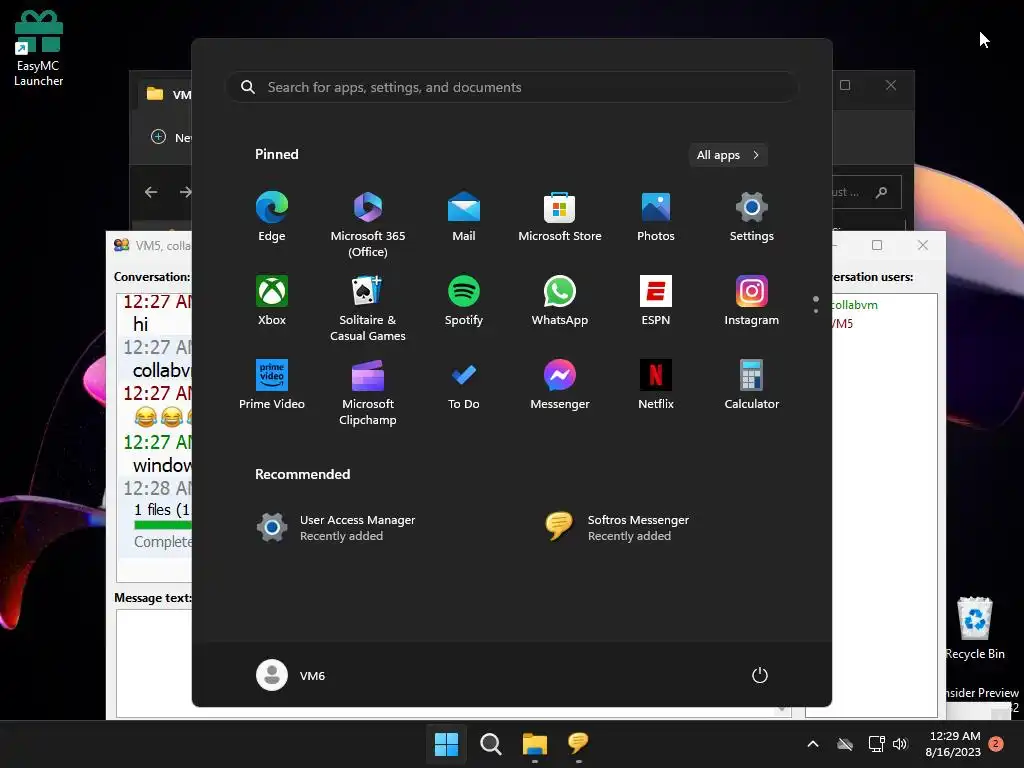Click the Windows Start button
The image size is (1024, 768).
tap(446, 744)
